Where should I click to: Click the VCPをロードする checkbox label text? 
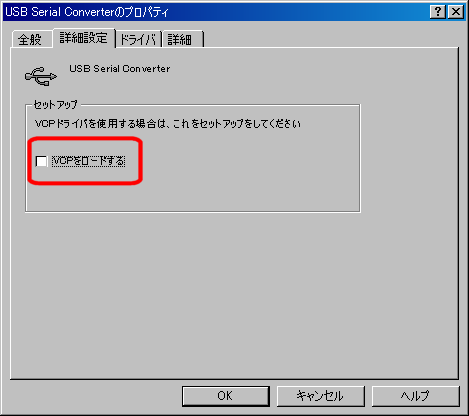pos(89,161)
